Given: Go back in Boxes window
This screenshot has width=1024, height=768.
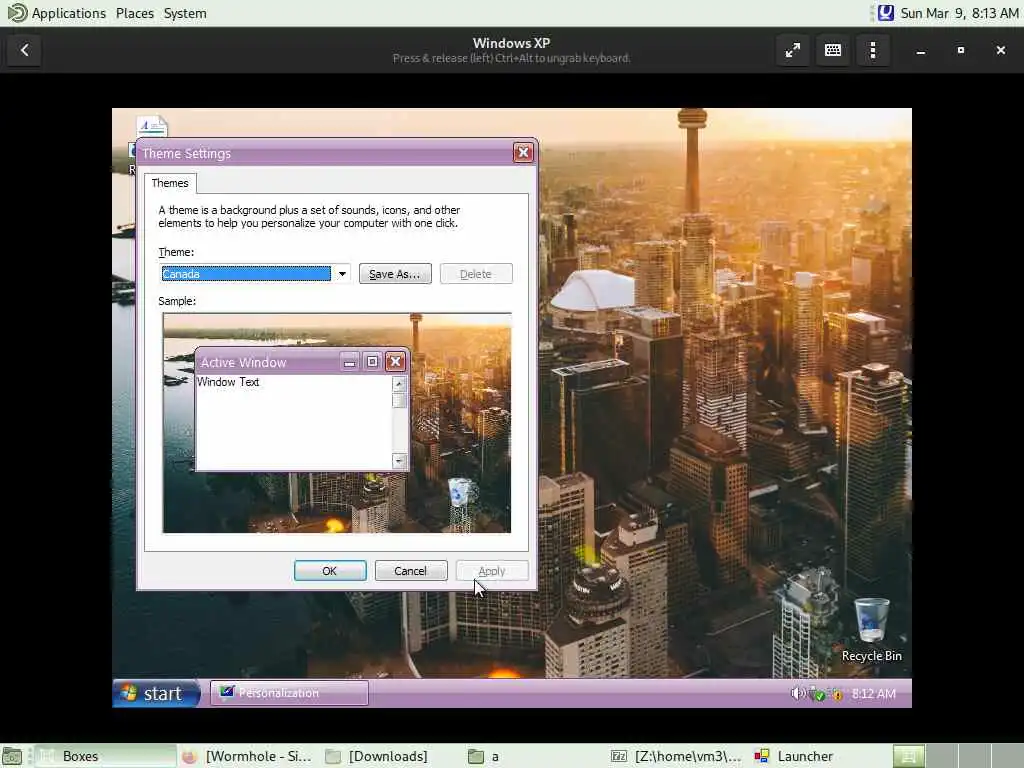Looking at the screenshot, I should click(25, 50).
